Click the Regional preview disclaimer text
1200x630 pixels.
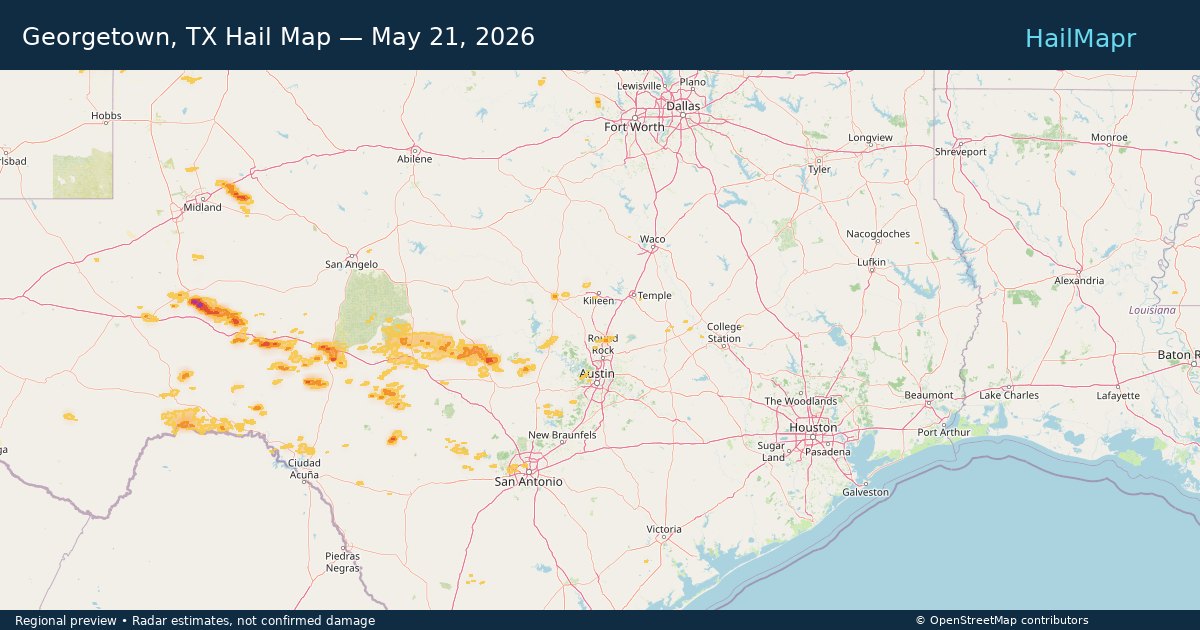[195, 621]
